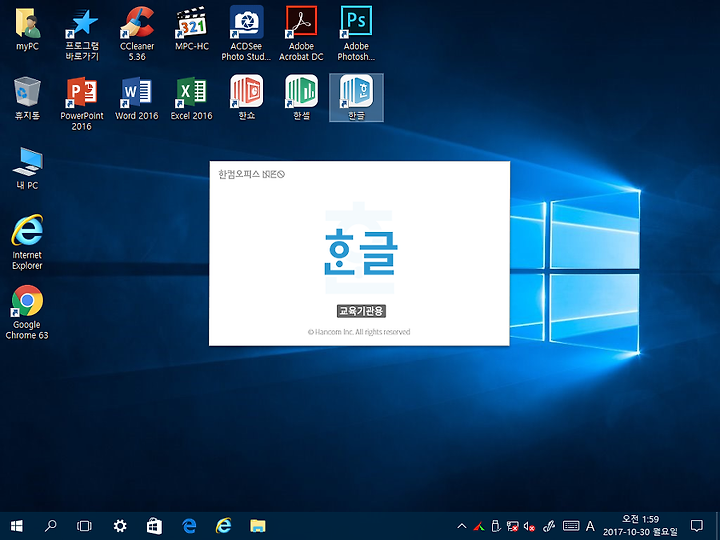The height and width of the screenshot is (540, 720).
Task: Click the network tray icon
Action: point(512,526)
